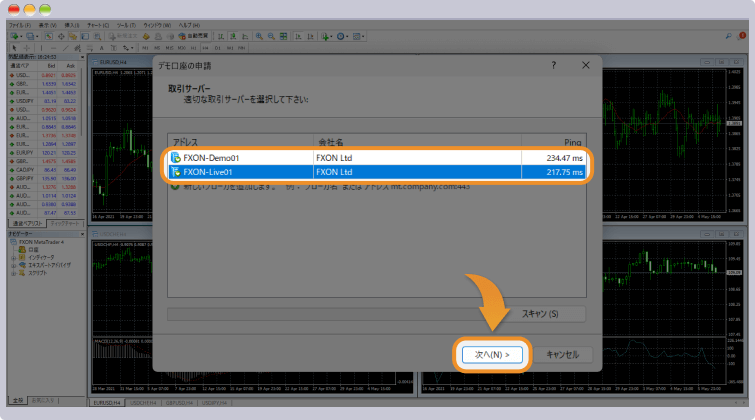Toggle the Terminal panel toolbar icon
Image resolution: width=755 pixels, height=420 pixels.
(x=85, y=36)
